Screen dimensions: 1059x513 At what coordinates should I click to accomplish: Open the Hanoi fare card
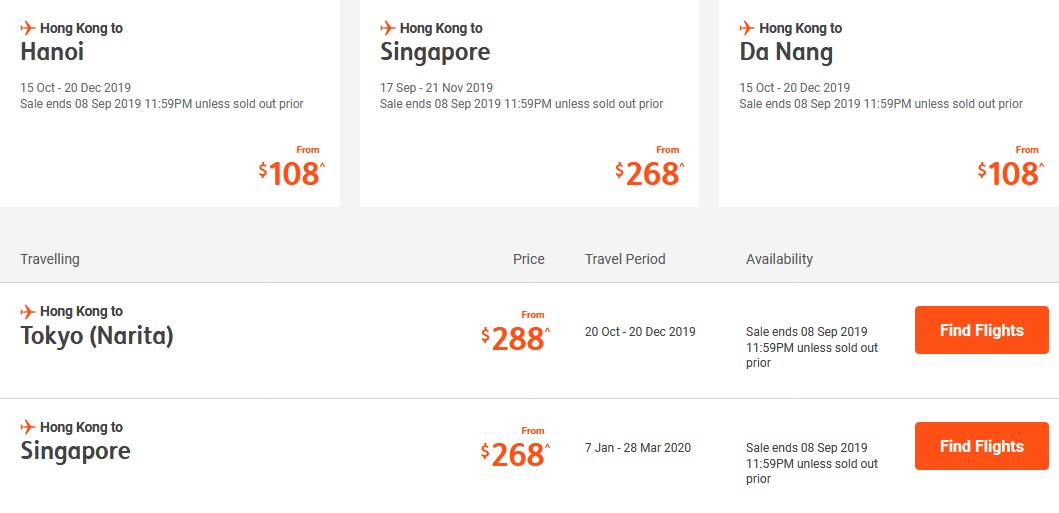click(170, 103)
